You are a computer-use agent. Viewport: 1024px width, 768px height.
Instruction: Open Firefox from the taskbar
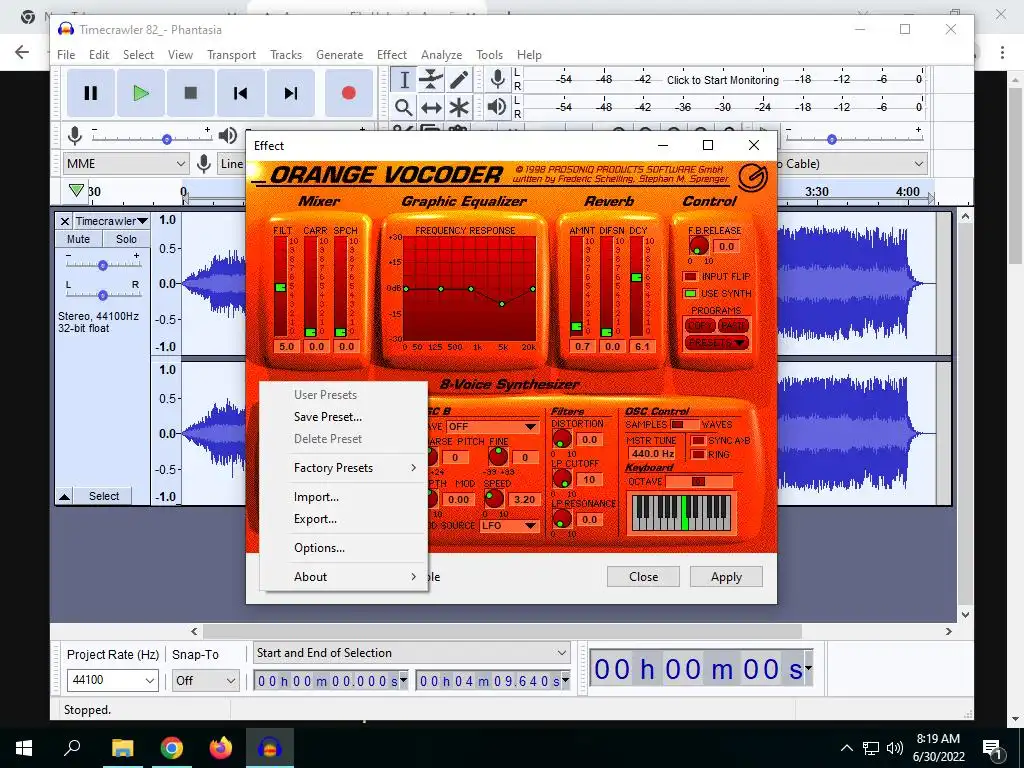(221, 748)
